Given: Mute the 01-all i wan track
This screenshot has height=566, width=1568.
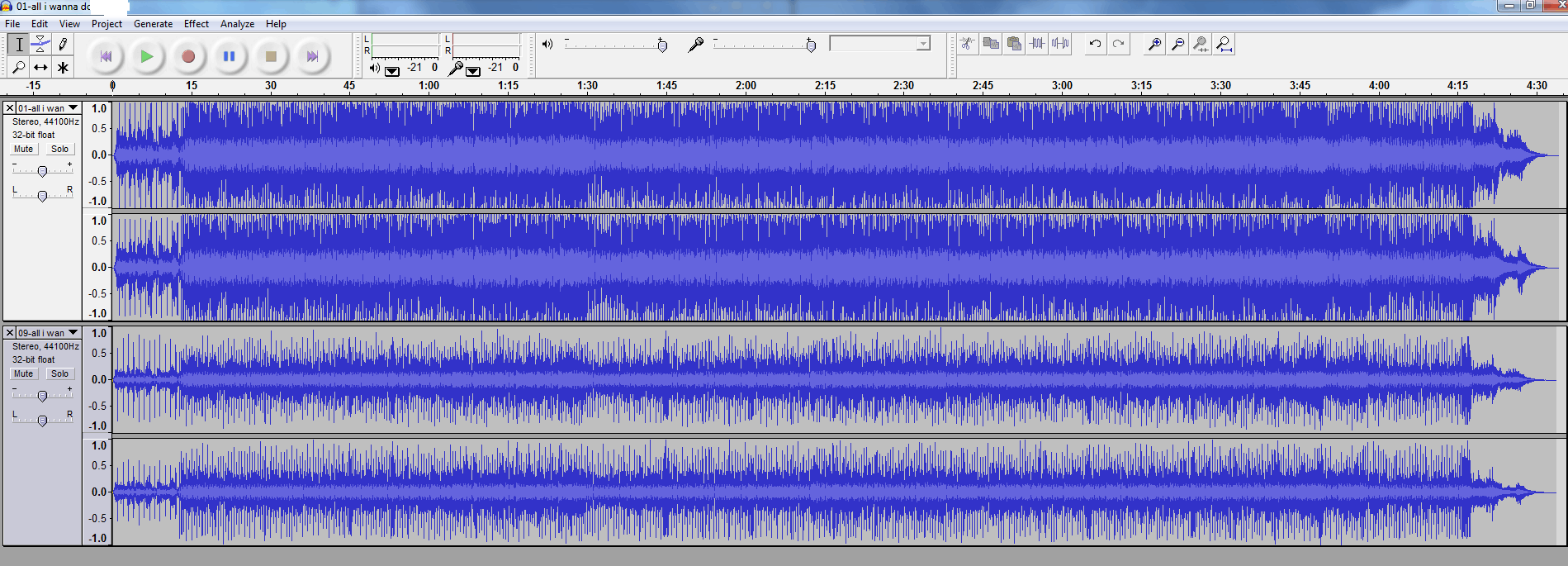Looking at the screenshot, I should click(24, 149).
